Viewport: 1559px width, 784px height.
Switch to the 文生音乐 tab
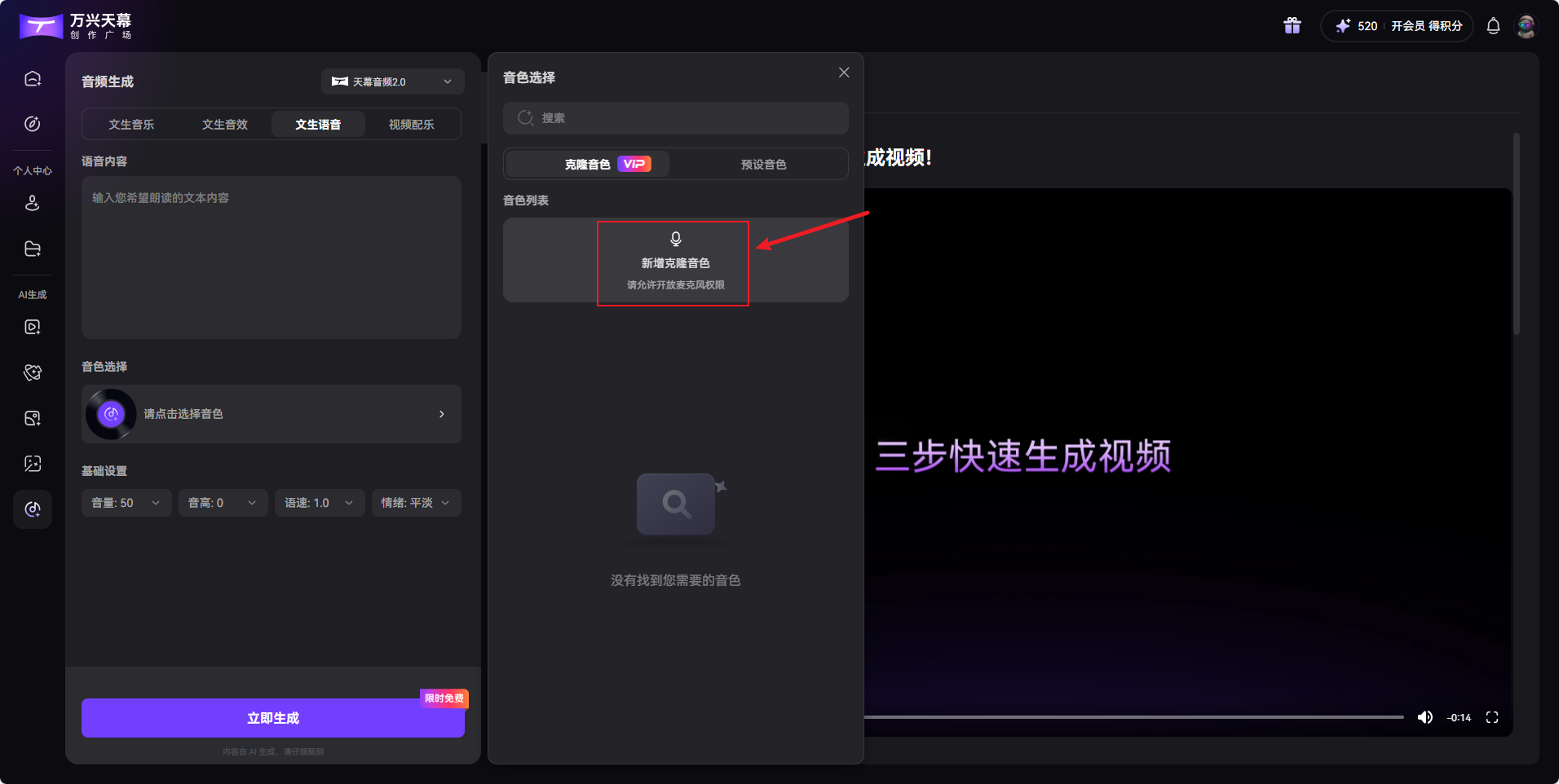click(x=131, y=124)
